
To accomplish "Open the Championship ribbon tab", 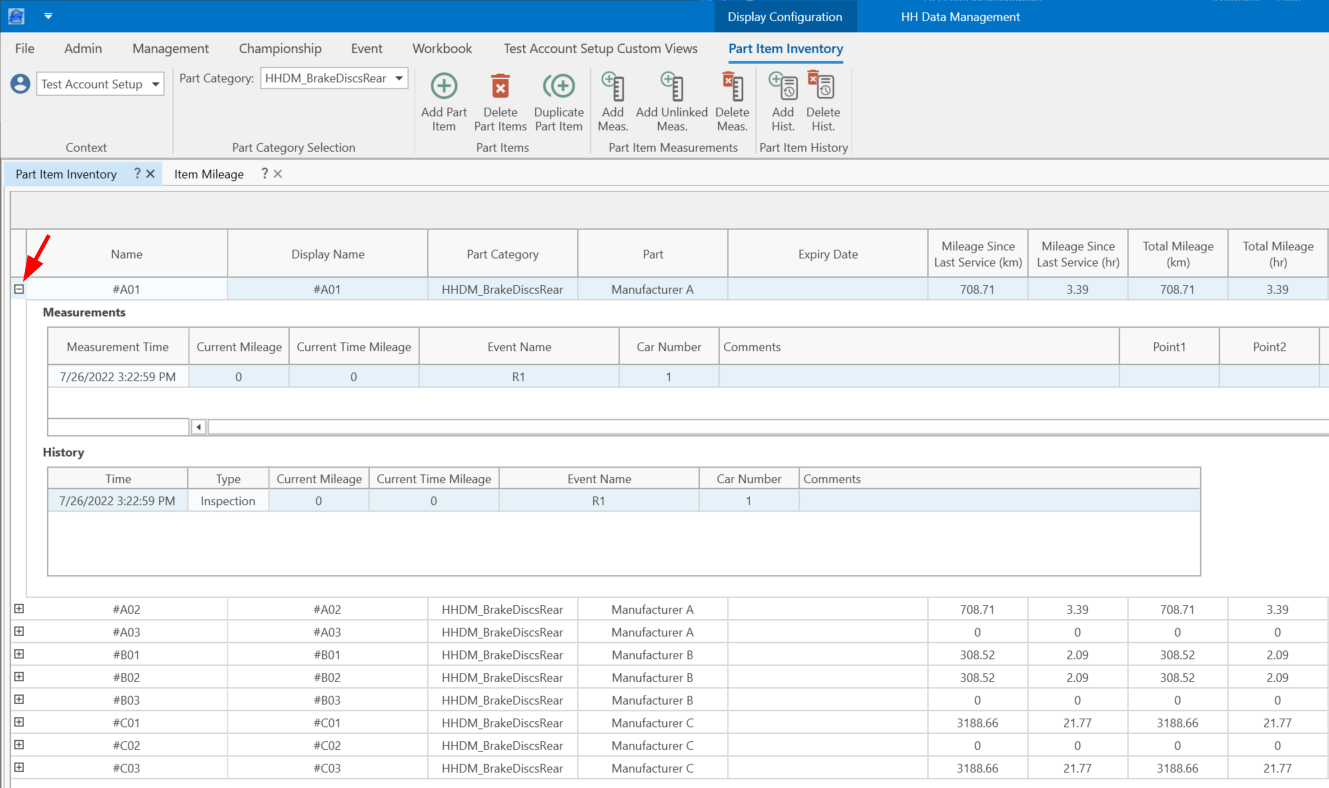I will [280, 48].
